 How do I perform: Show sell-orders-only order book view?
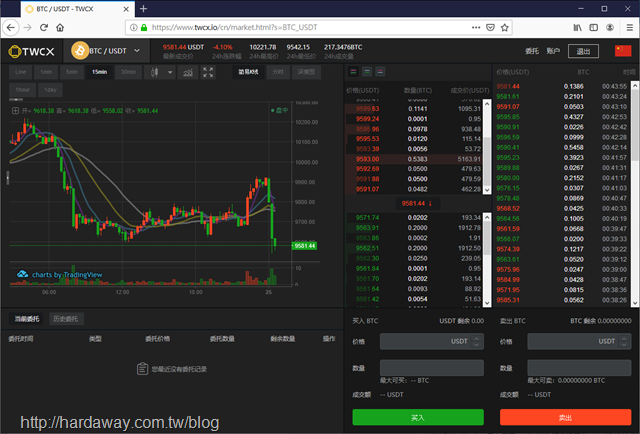point(380,72)
